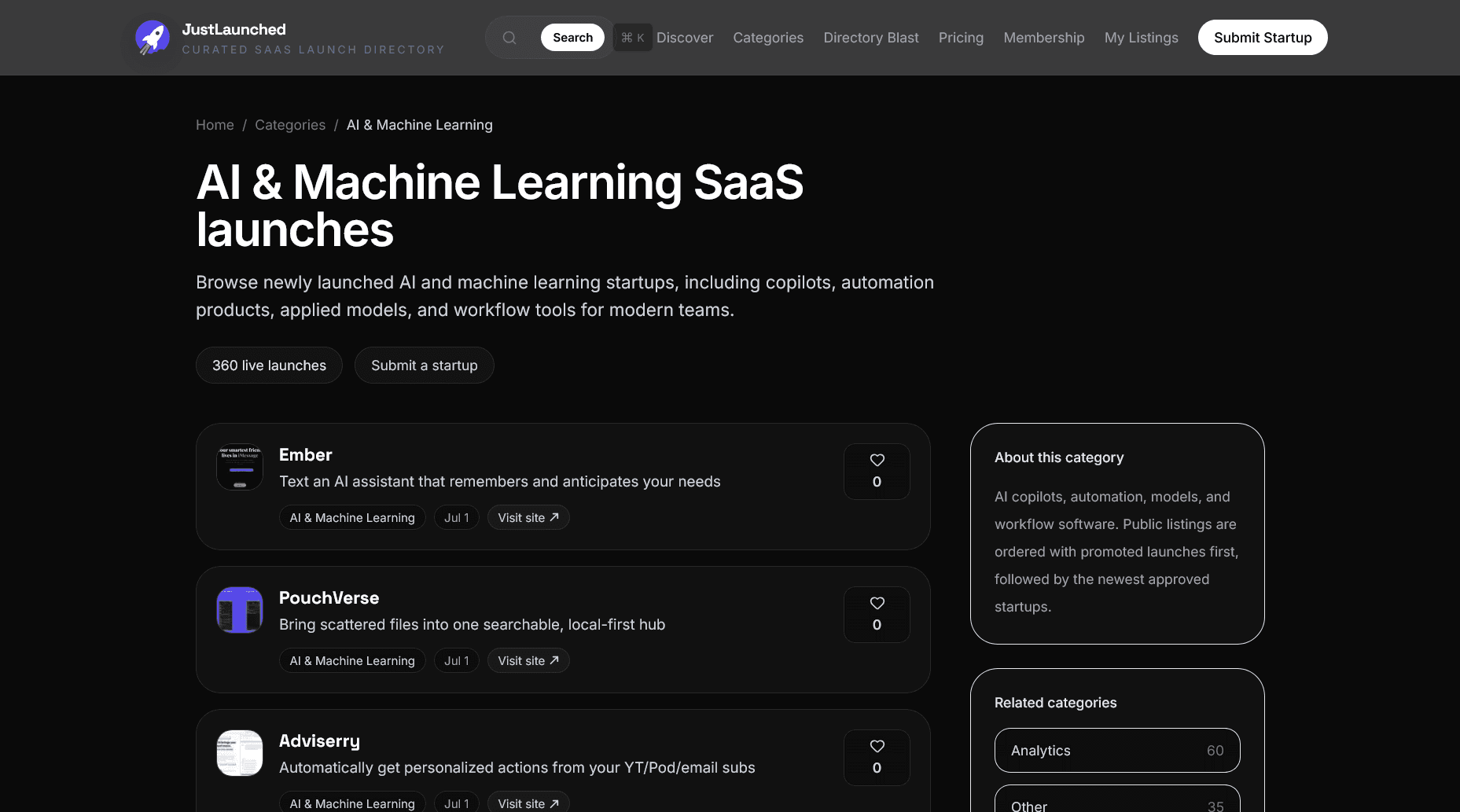
Task: Open the Ember listing title
Action: pyautogui.click(x=306, y=455)
